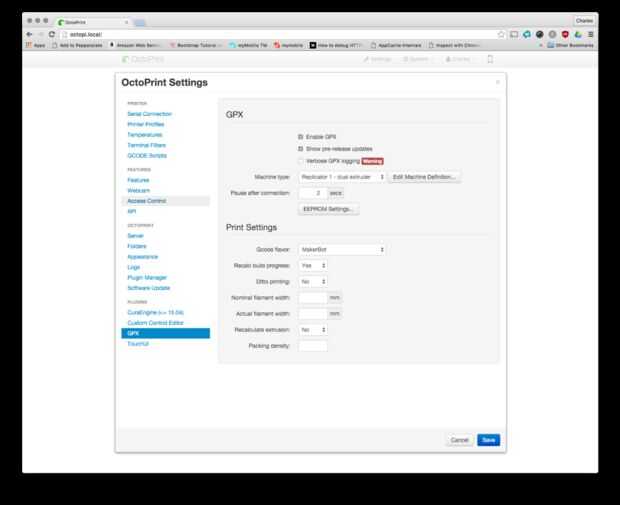Open Folders settings section
620x505 pixels.
(x=137, y=246)
